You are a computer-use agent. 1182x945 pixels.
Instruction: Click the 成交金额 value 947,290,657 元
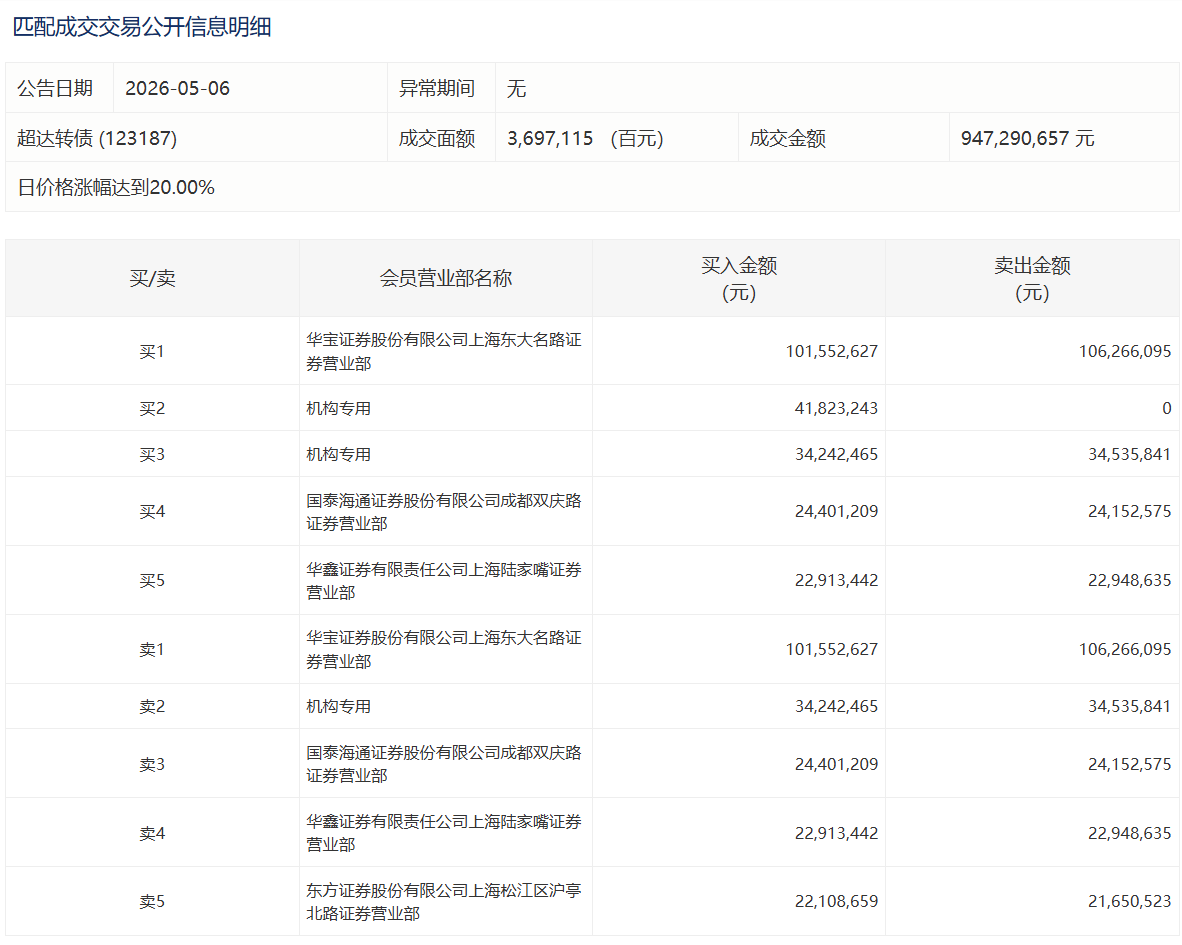point(1027,139)
